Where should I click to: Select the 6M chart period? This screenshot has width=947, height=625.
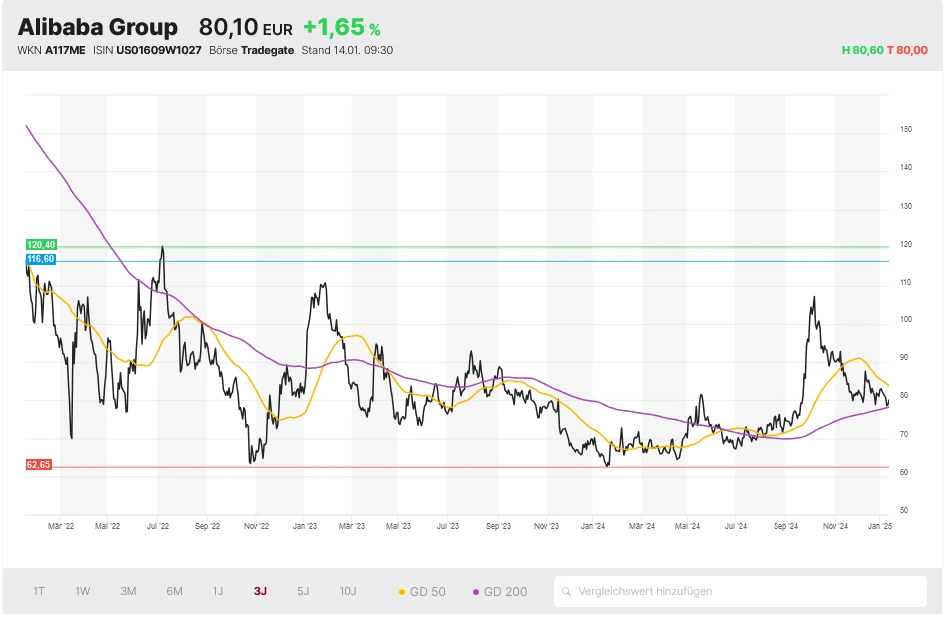tap(174, 591)
